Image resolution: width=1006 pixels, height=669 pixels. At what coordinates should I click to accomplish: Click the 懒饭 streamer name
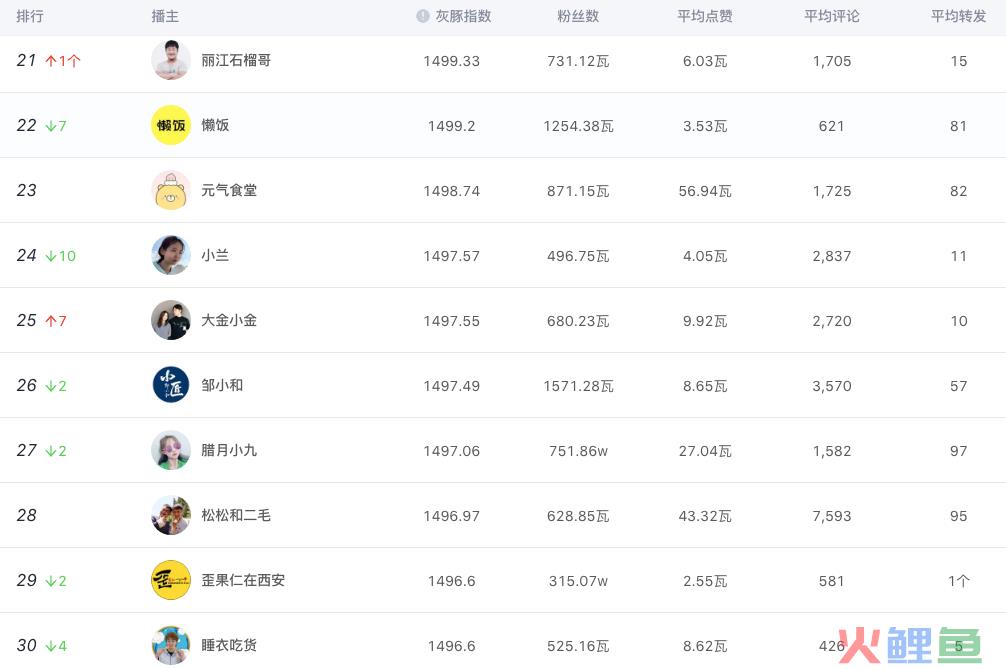click(x=215, y=125)
